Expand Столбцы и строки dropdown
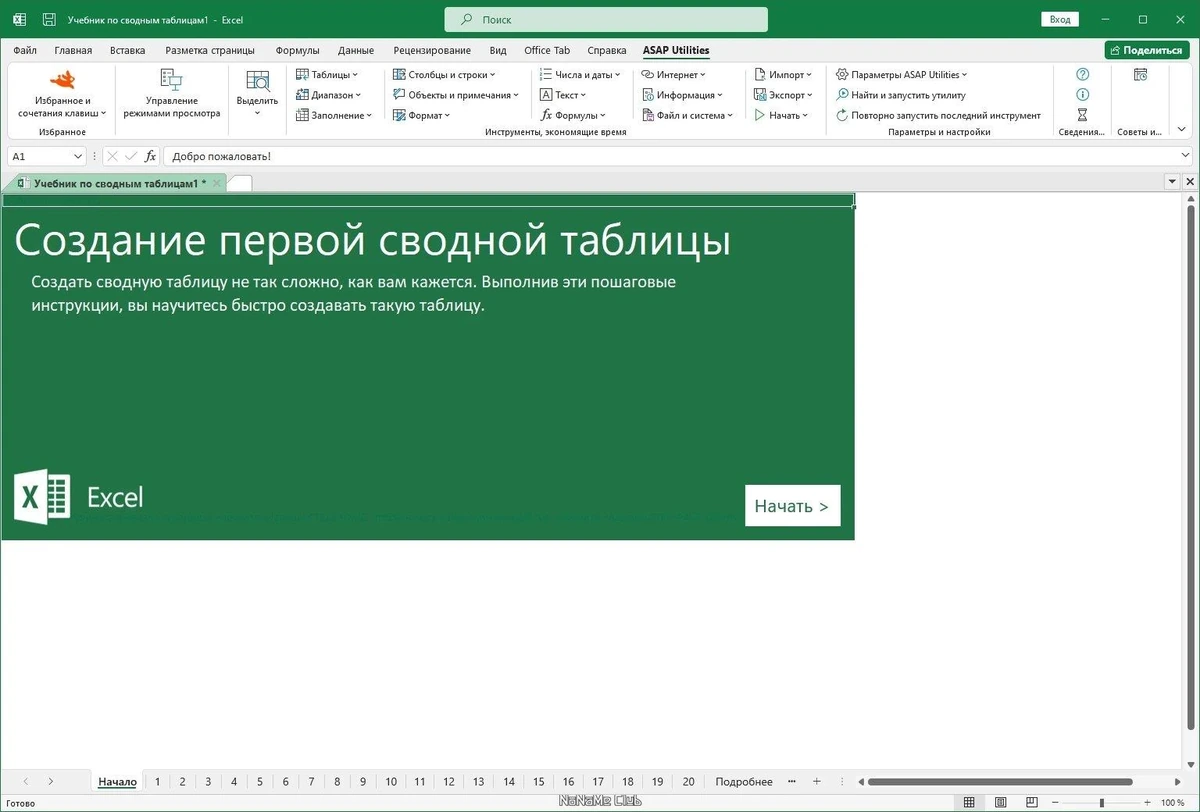This screenshot has width=1200, height=812. tap(443, 75)
